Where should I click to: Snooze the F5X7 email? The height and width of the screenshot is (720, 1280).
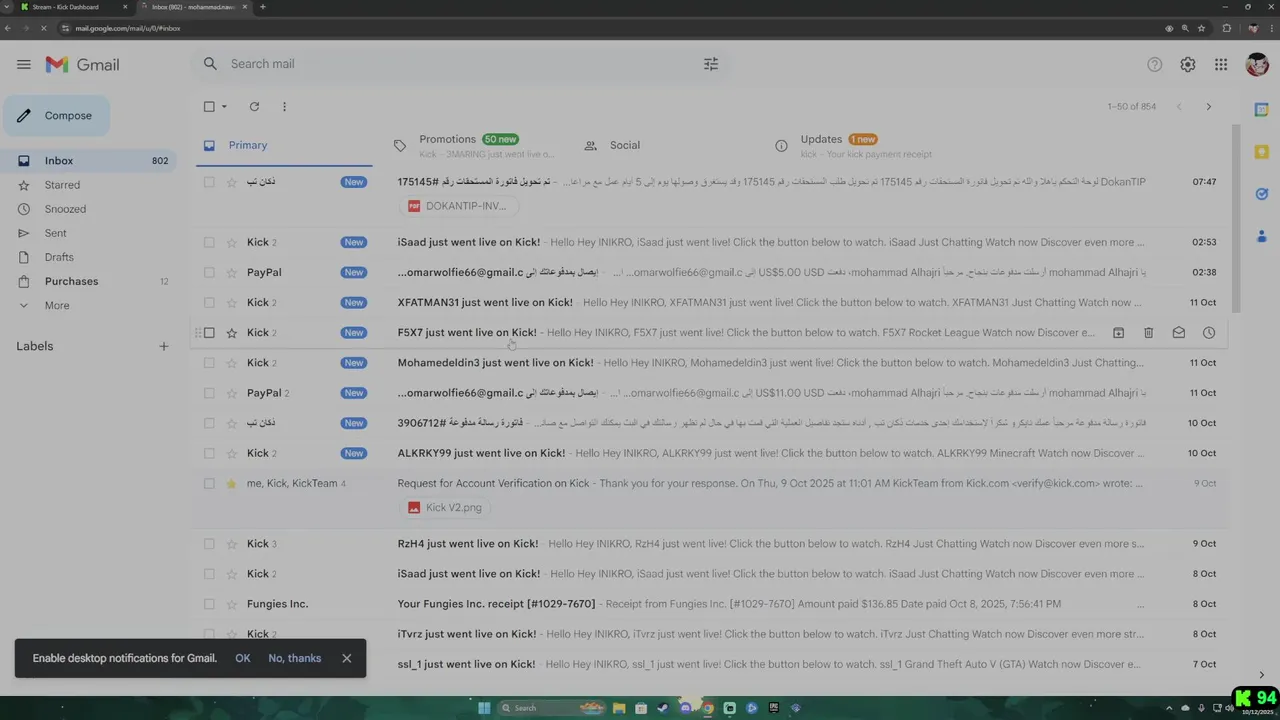[1208, 332]
